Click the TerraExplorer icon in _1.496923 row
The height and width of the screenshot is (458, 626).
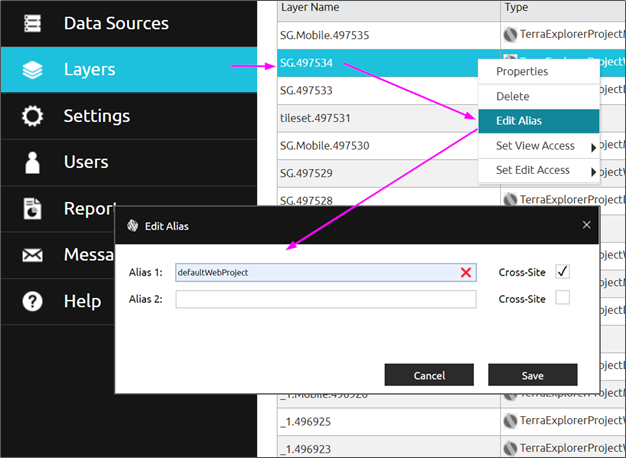coord(510,448)
